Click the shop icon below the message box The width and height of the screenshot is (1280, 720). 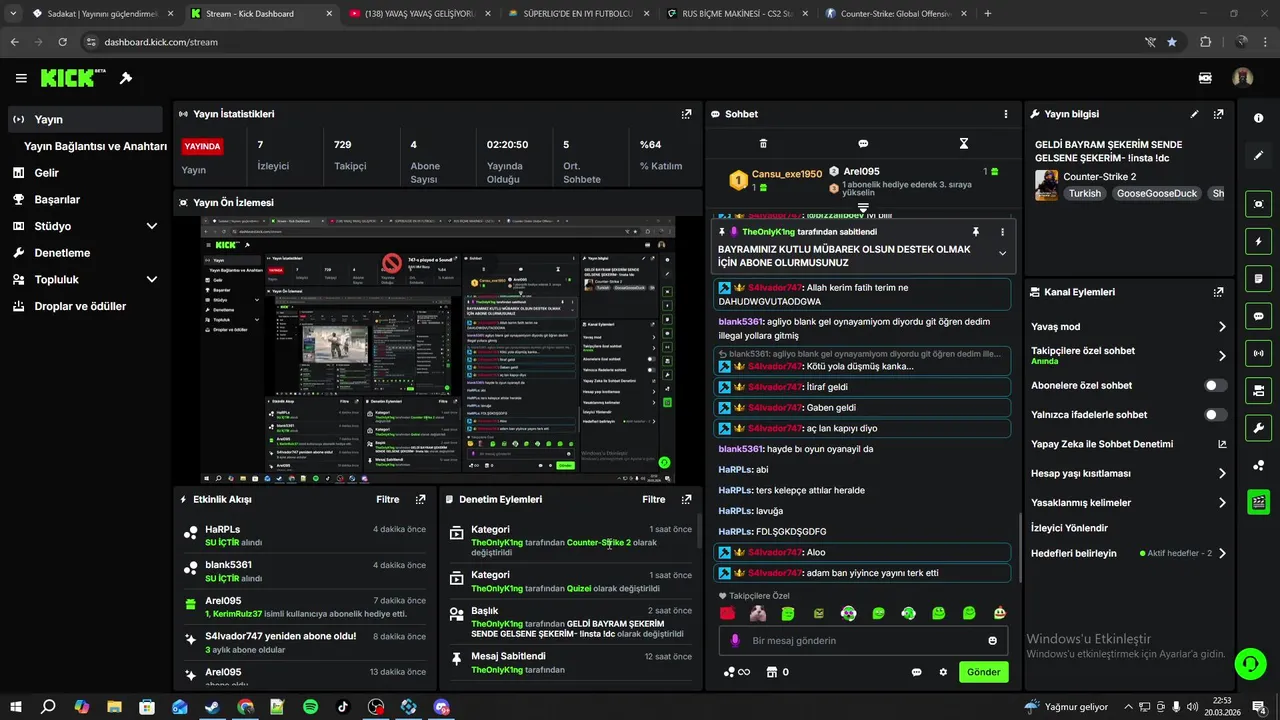coord(772,672)
